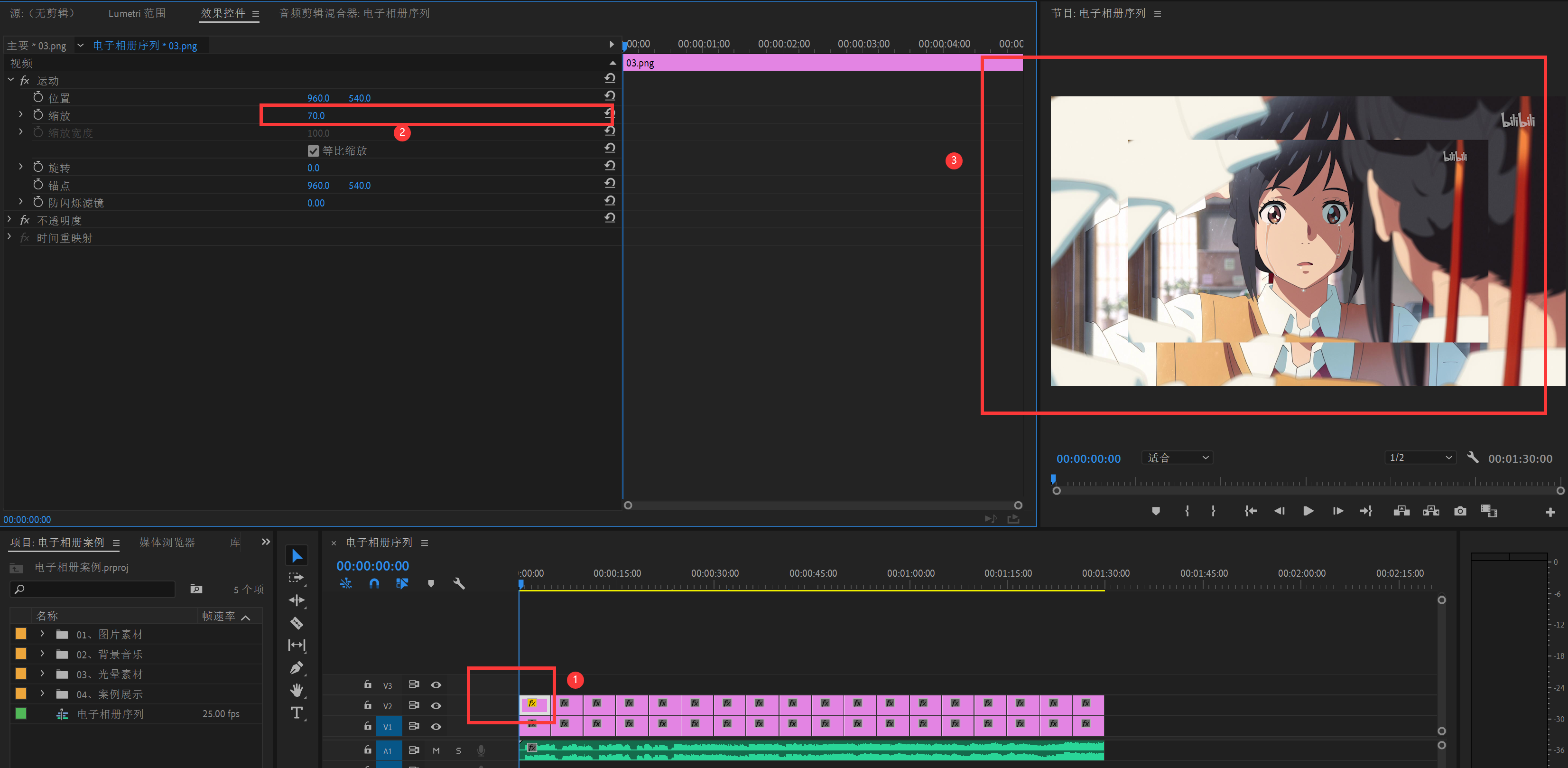Toggle linked selection in timeline
The width and height of the screenshot is (1568, 768).
402,583
